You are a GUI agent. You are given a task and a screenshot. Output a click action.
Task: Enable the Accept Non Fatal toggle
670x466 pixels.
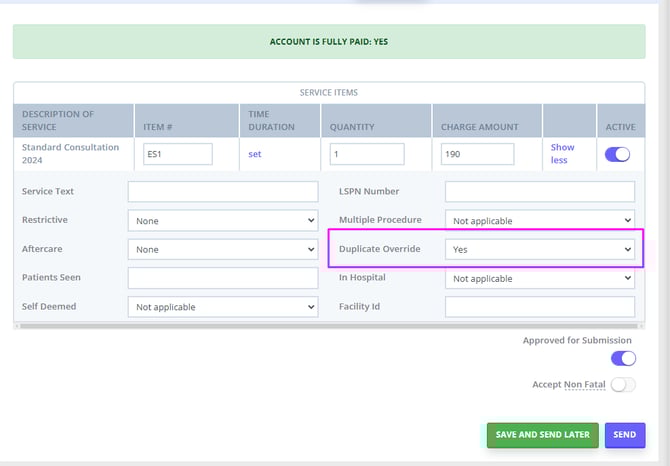(x=622, y=384)
